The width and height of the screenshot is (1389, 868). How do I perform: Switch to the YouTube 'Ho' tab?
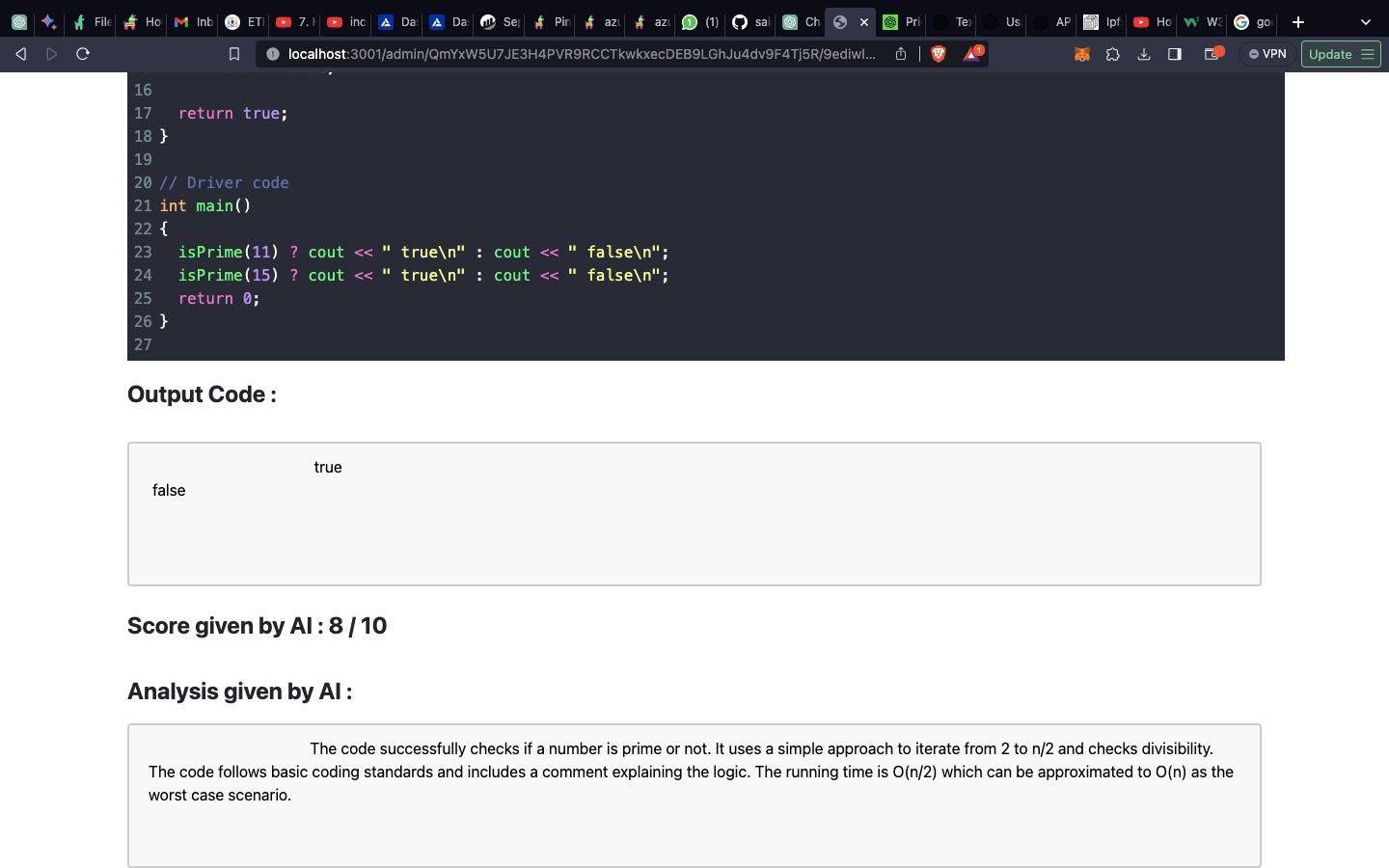(x=1153, y=21)
